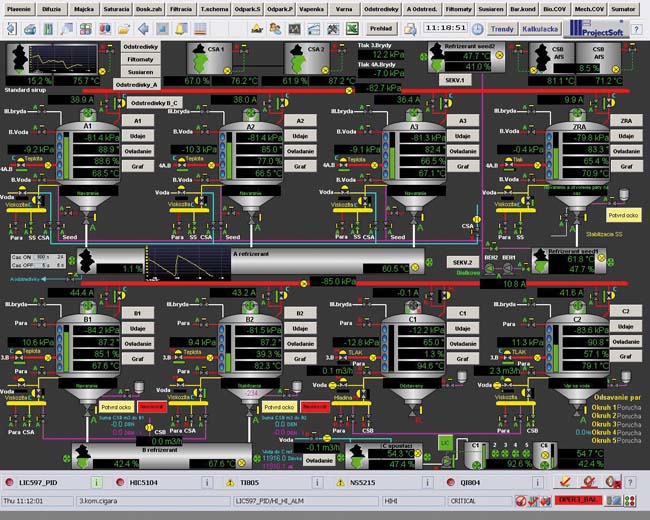
Task: Open the Saturacia tab
Action: click(x=116, y=9)
